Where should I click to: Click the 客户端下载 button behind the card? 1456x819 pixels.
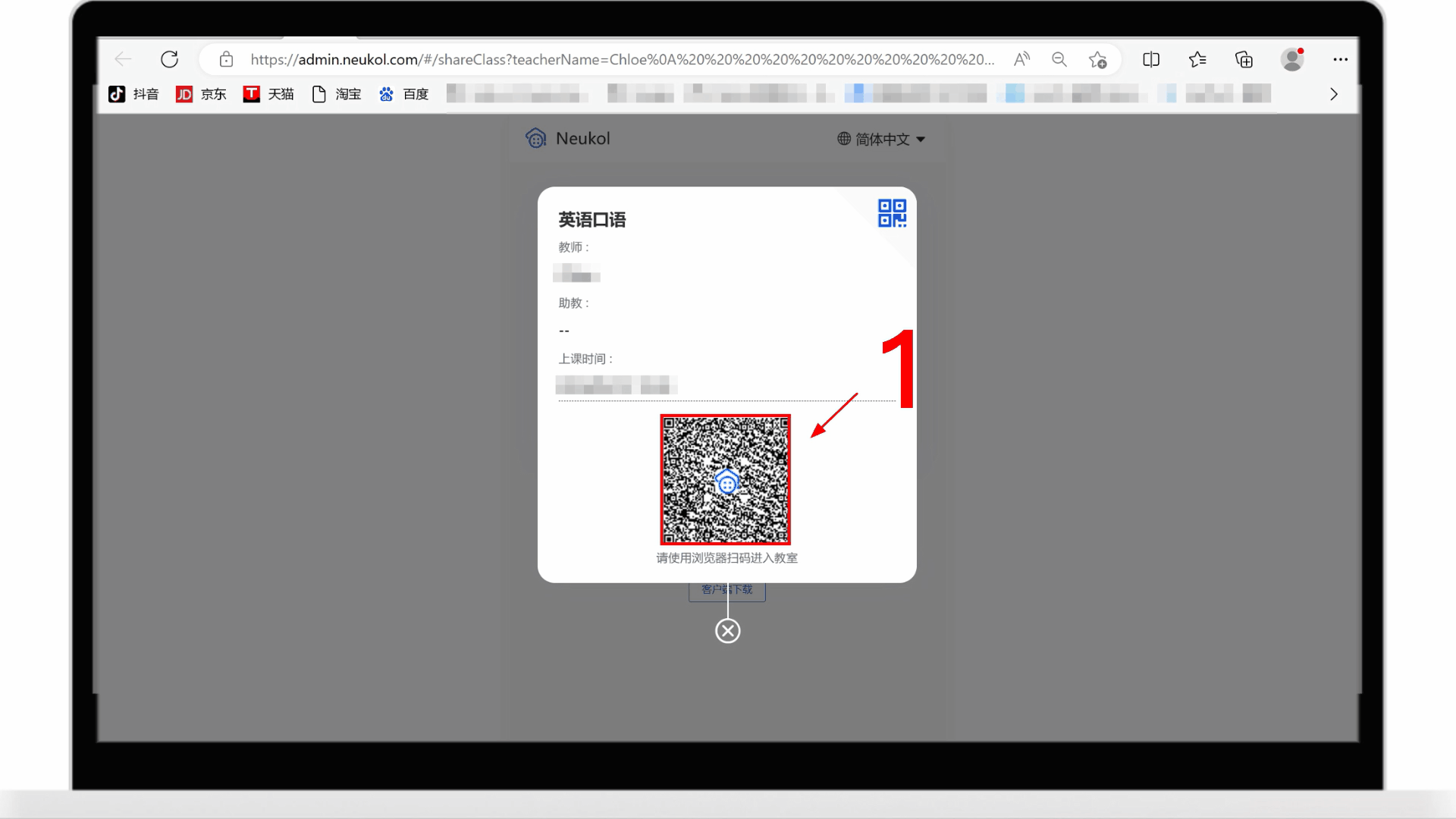pos(727,591)
